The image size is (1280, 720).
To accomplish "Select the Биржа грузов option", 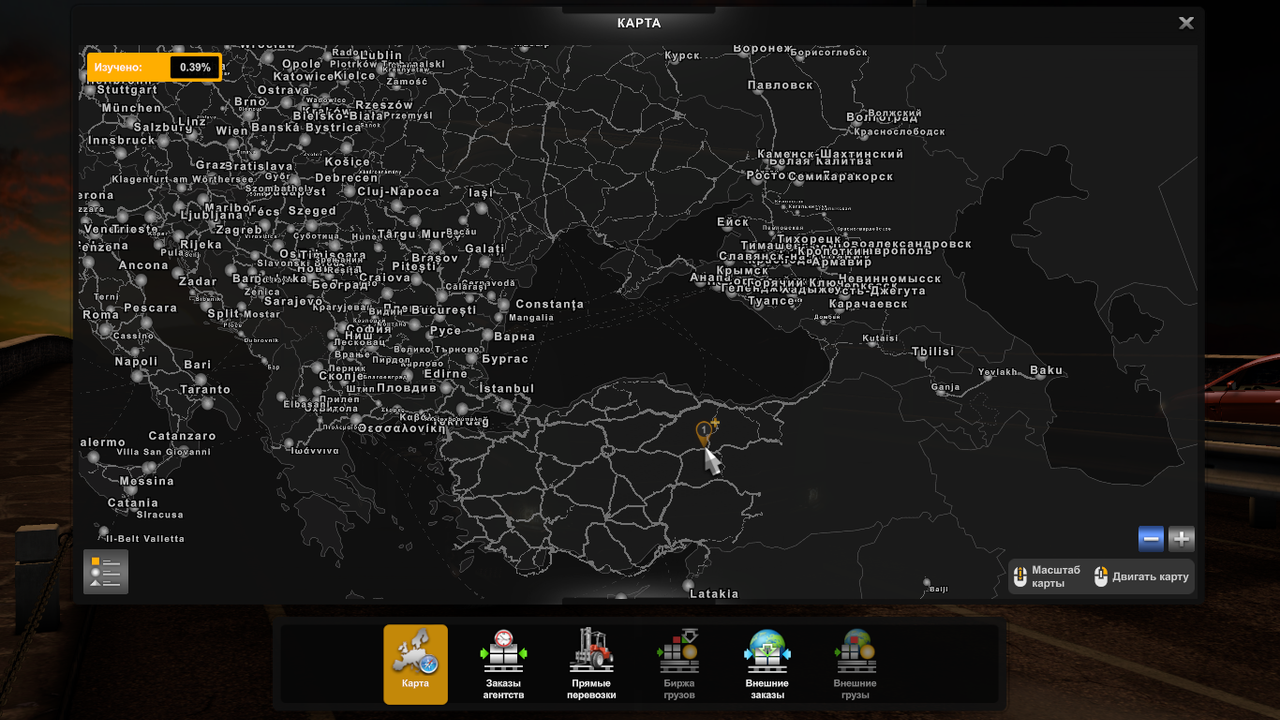I will tap(679, 664).
